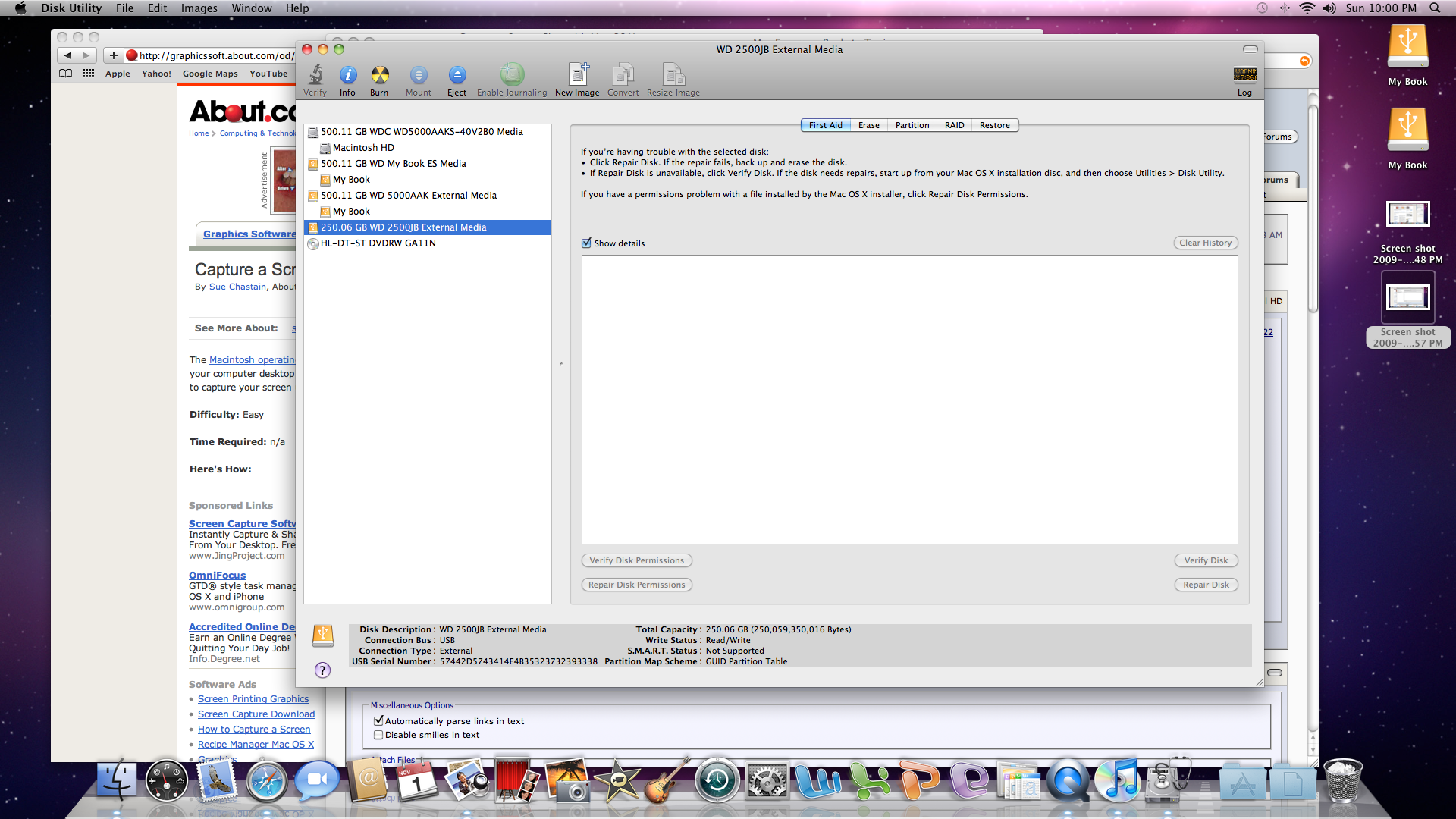
Task: Select Screen shot 2009 57 PM desktop file
Action: [x=1407, y=311]
